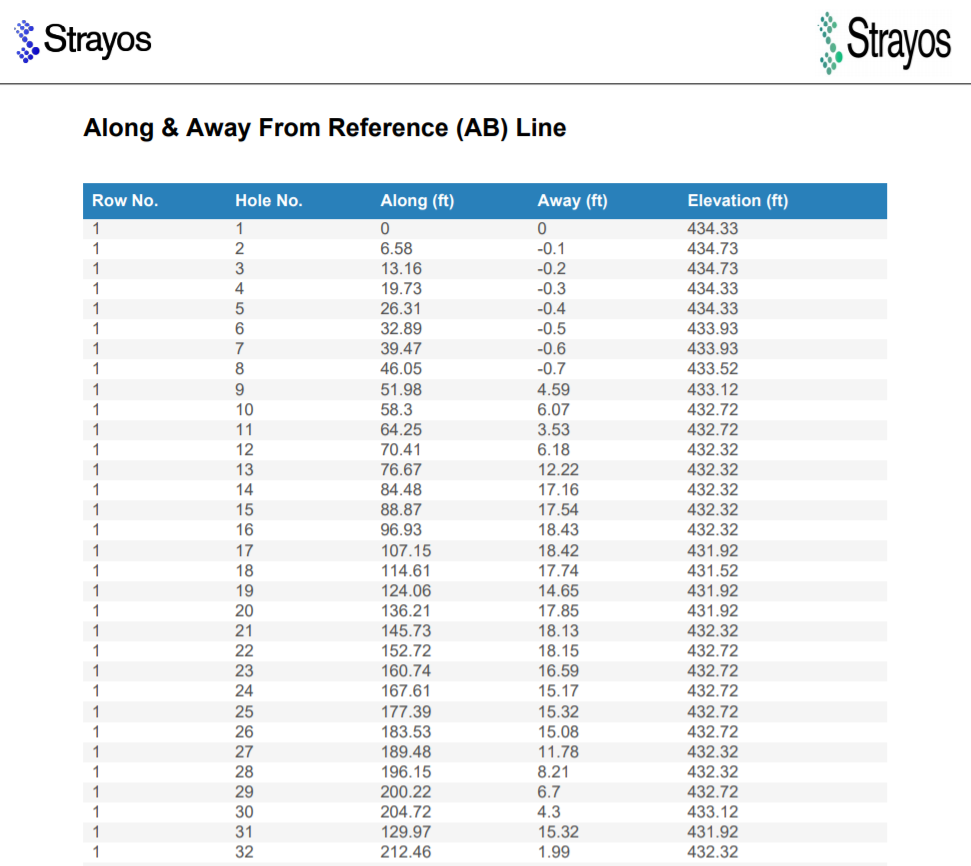The height and width of the screenshot is (866, 971).
Task: Click the Away value 8.21
Action: pyautogui.click(x=553, y=772)
